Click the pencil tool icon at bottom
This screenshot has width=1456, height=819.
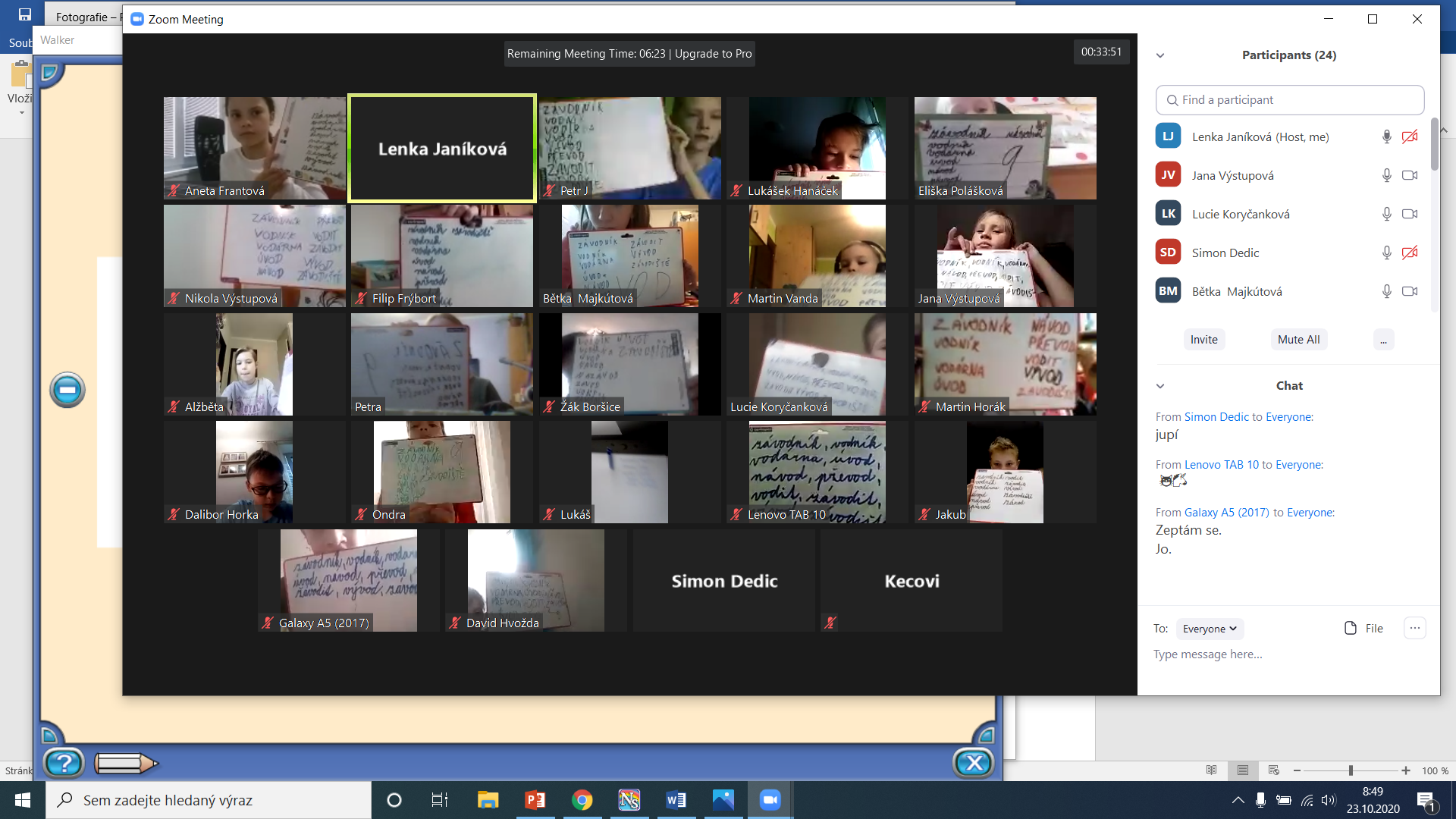point(126,763)
